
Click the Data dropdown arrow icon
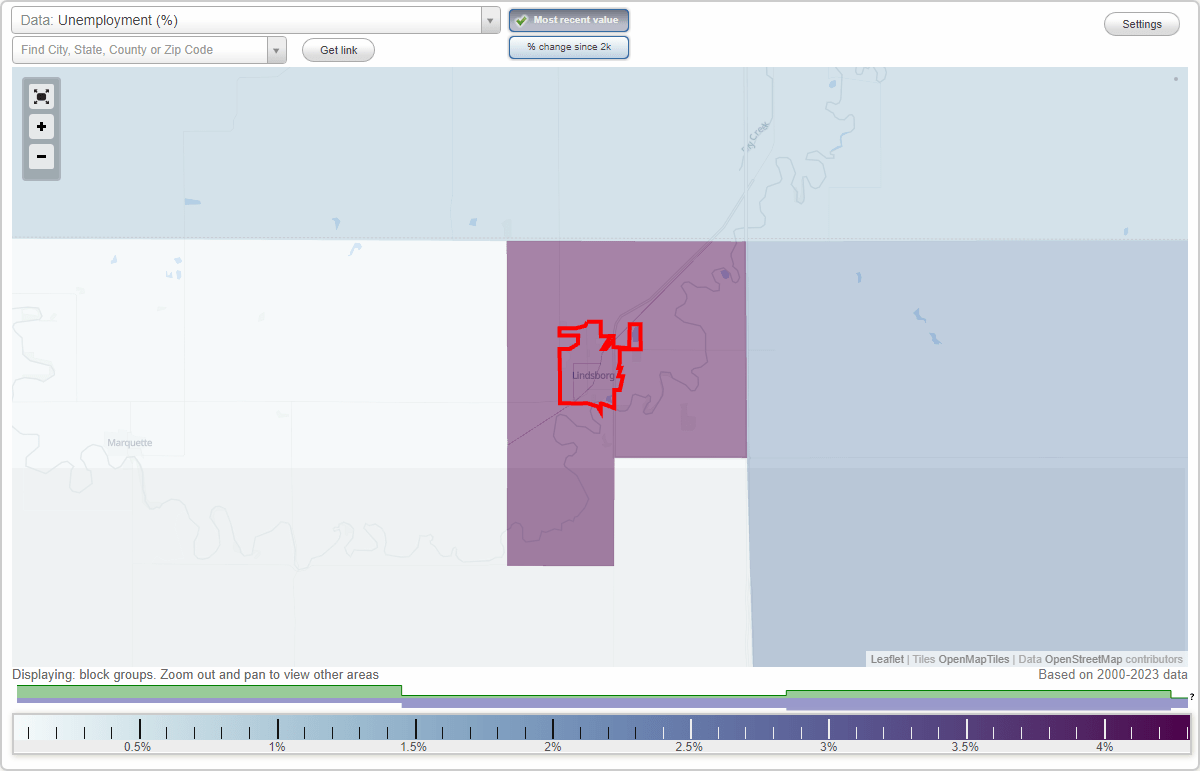tap(489, 19)
